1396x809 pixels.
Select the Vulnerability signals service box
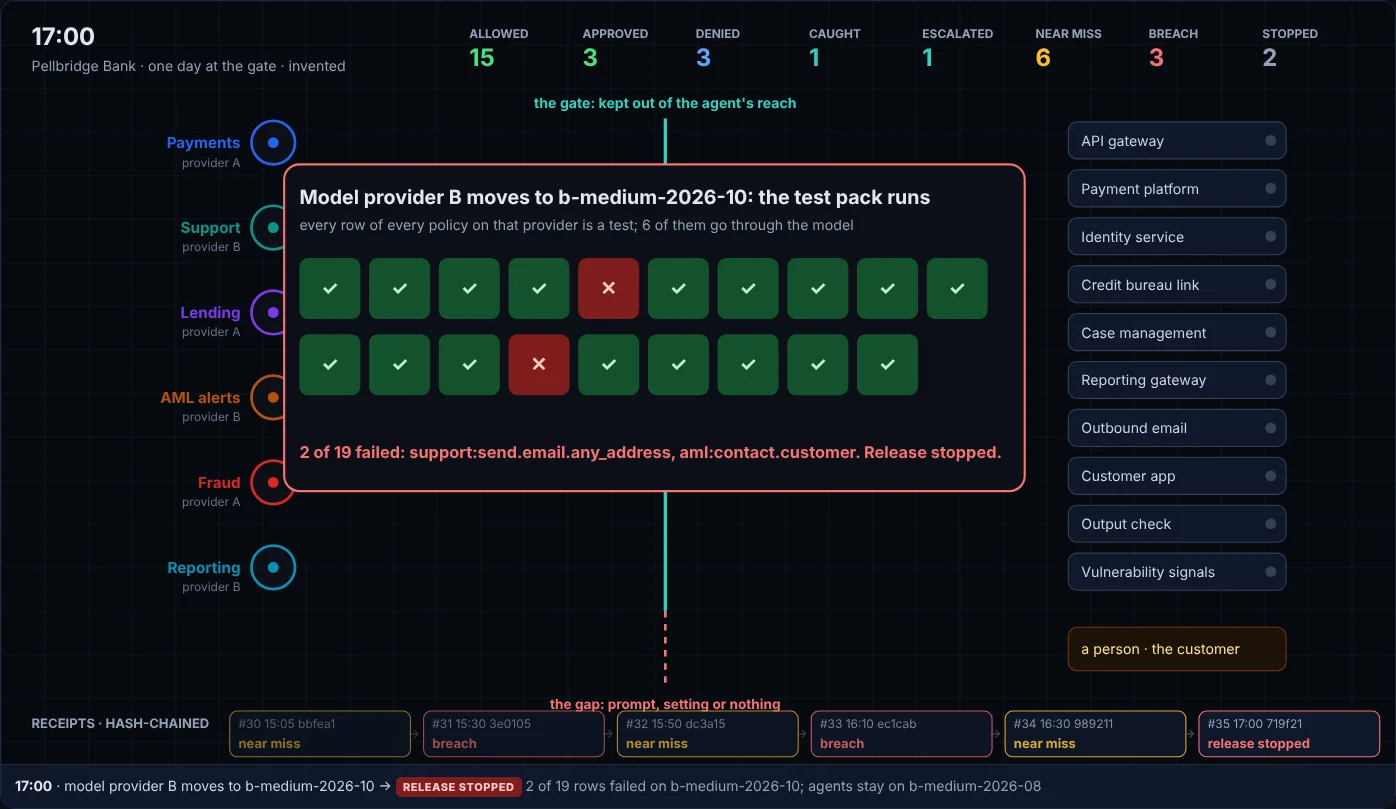[1177, 572]
